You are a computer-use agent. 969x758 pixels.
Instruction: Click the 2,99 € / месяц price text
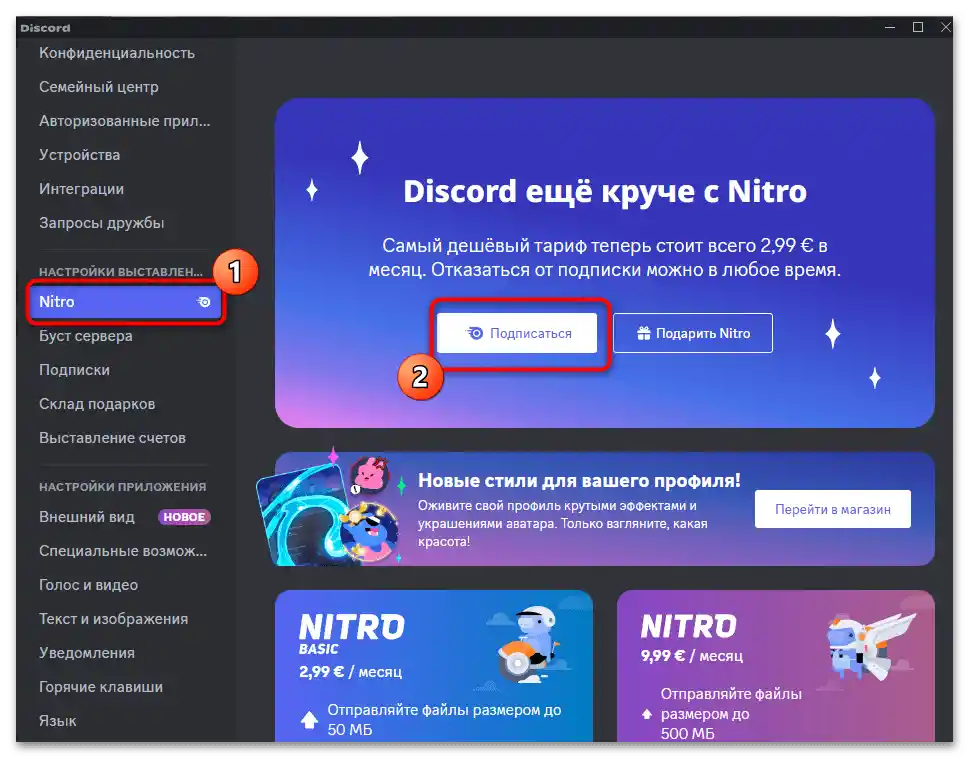[x=350, y=672]
